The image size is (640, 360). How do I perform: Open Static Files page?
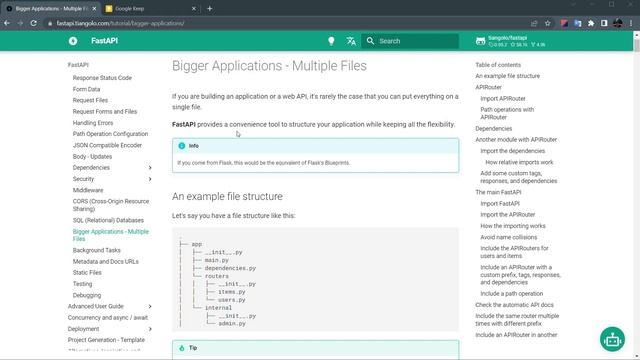point(87,273)
